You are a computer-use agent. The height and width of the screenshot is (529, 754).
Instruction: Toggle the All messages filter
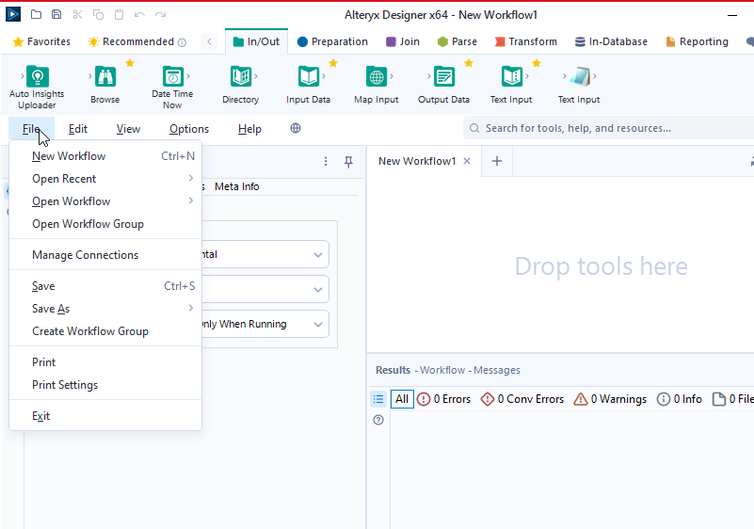coord(402,399)
